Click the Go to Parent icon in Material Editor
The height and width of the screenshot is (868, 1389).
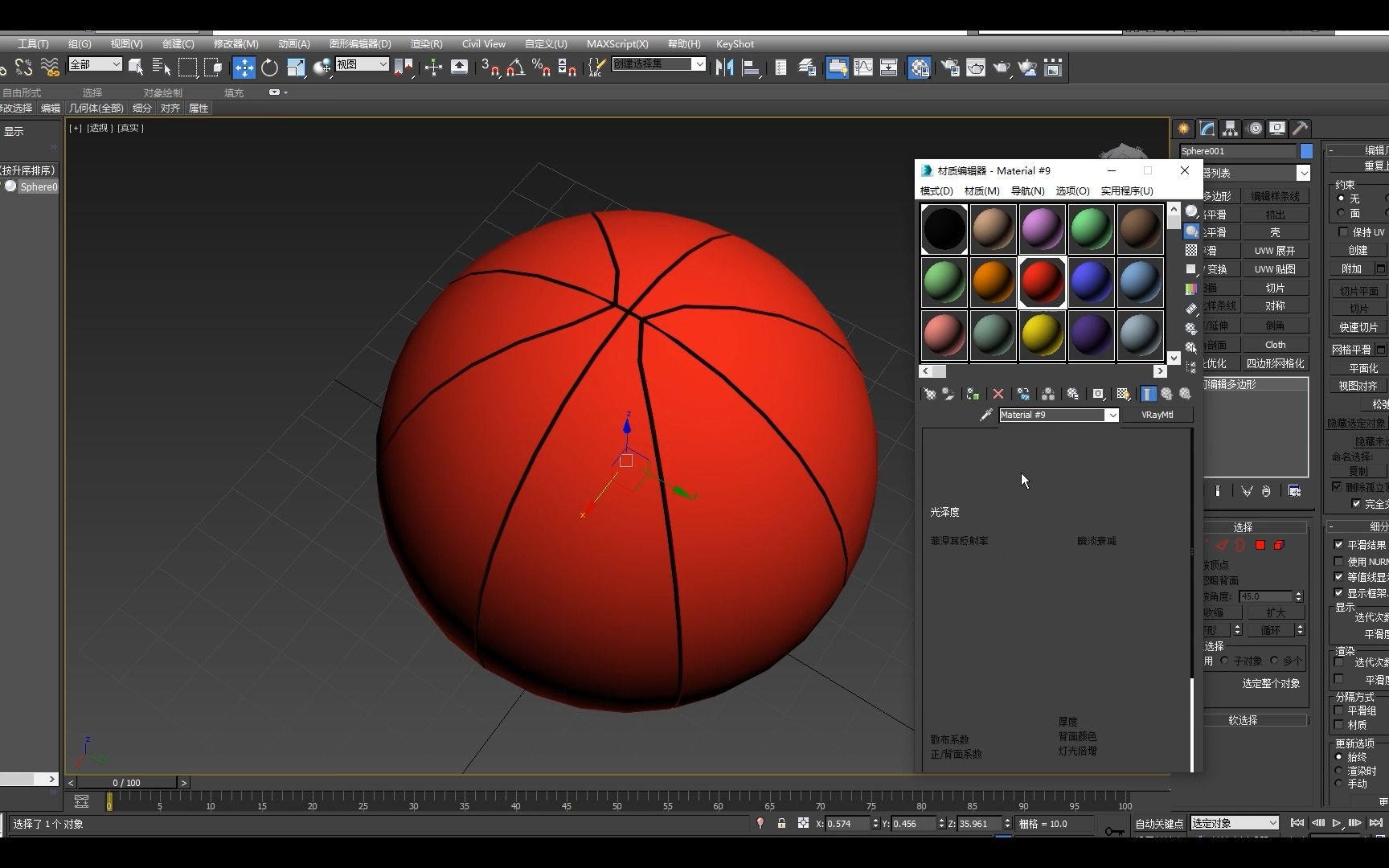point(1167,394)
